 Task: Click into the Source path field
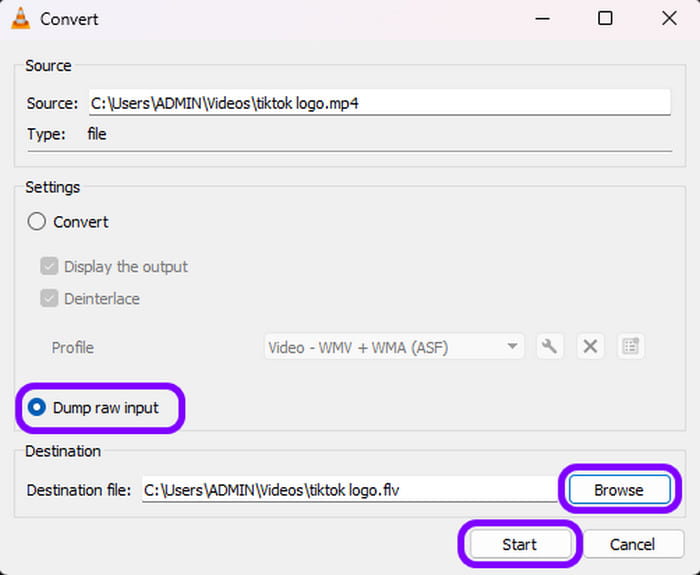(x=379, y=103)
